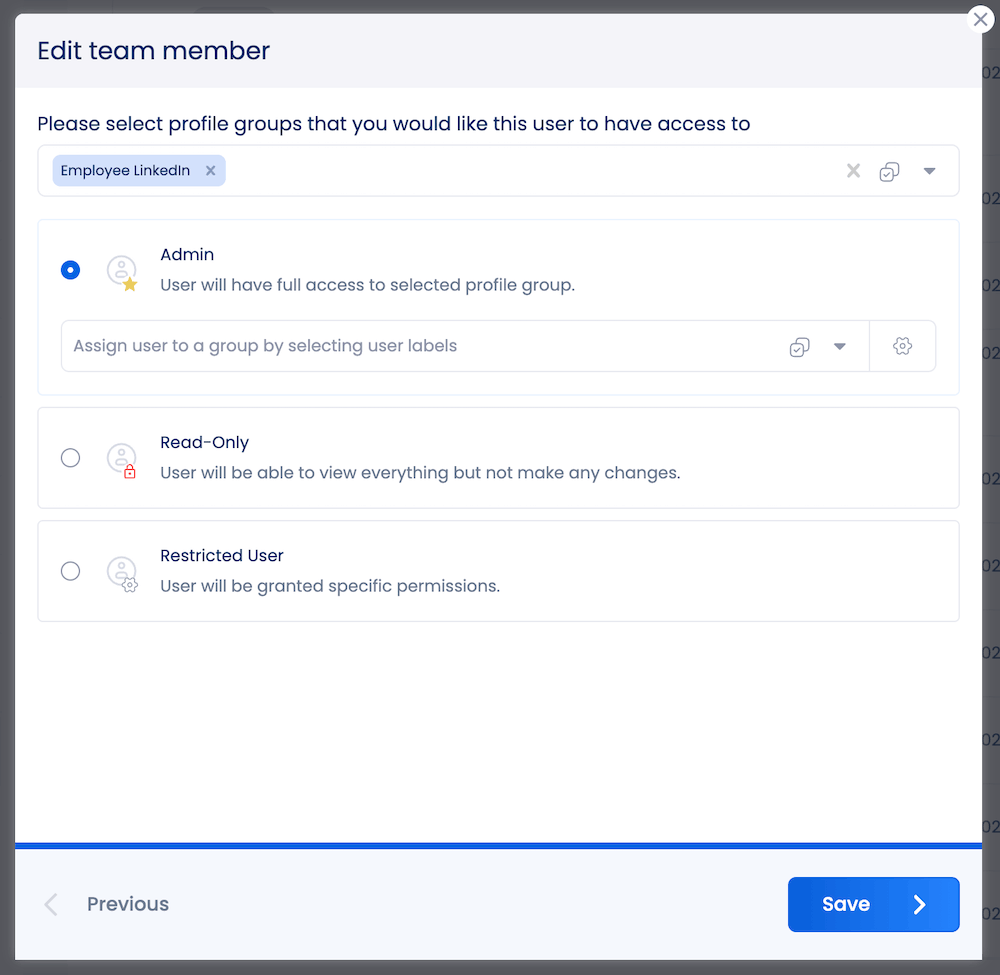
Task: Remove the Employee LinkedIn tag
Action: (x=210, y=170)
